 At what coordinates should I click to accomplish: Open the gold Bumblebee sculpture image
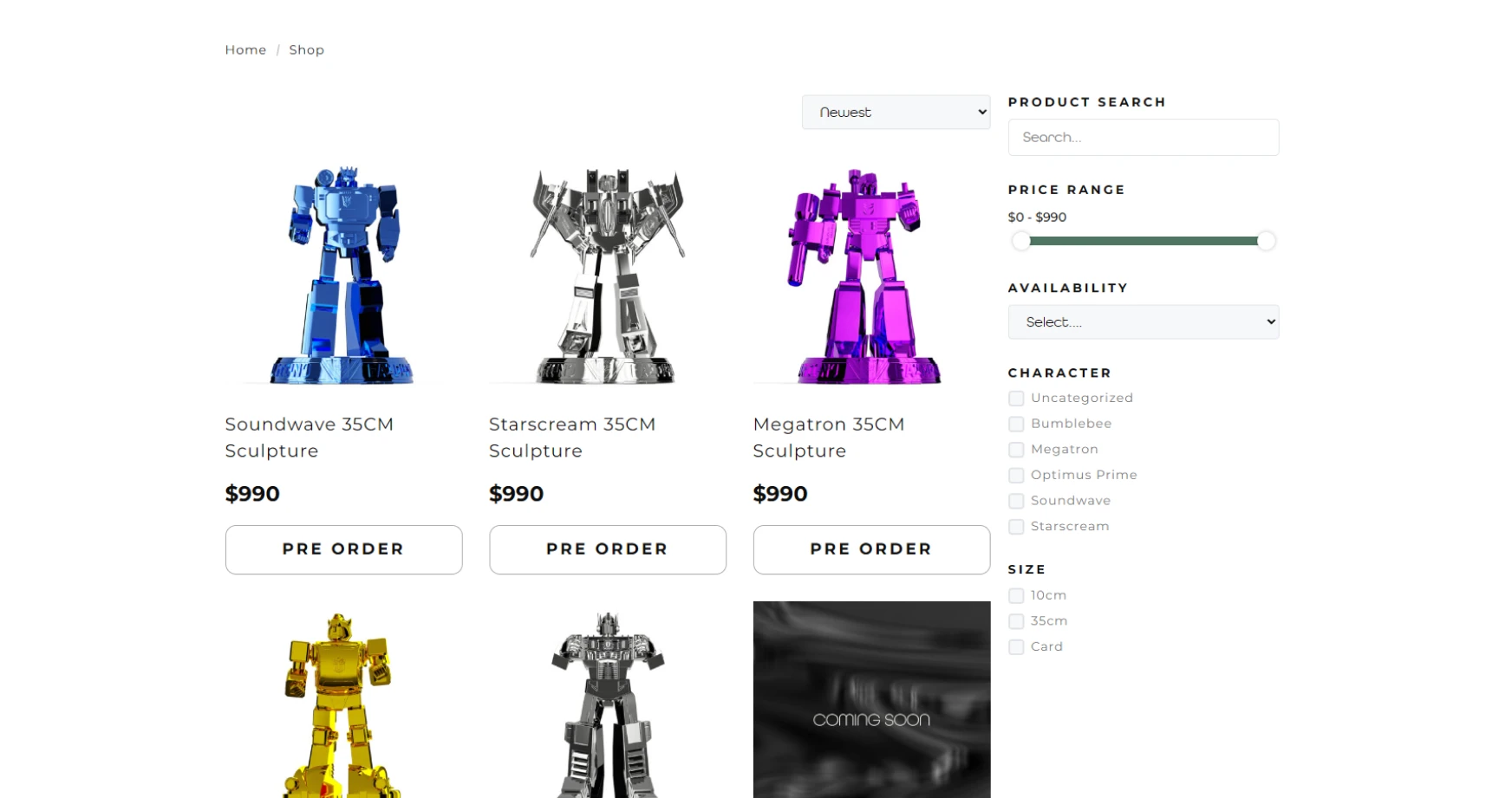(x=343, y=700)
